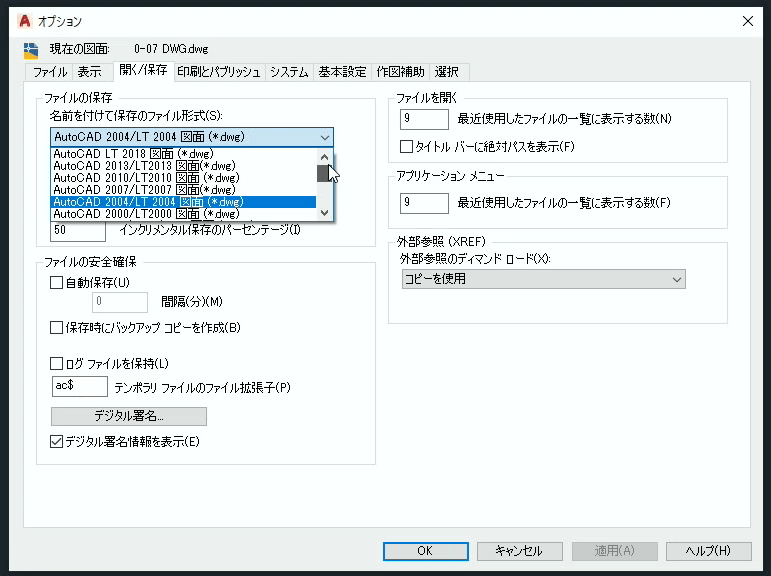Viewport: 771px width, 576px height.
Task: Choose AutoCAD LT 2018 図面 (*.dwg) format
Action: 183,153
